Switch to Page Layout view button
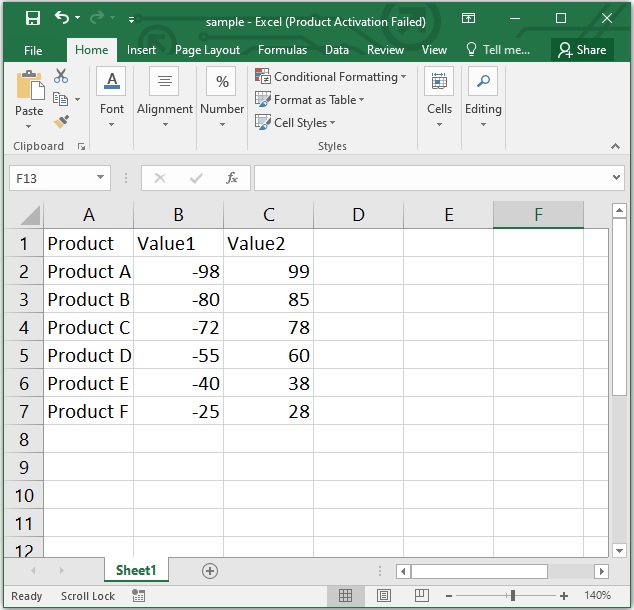Screen dimensions: 634x610 point(382,596)
